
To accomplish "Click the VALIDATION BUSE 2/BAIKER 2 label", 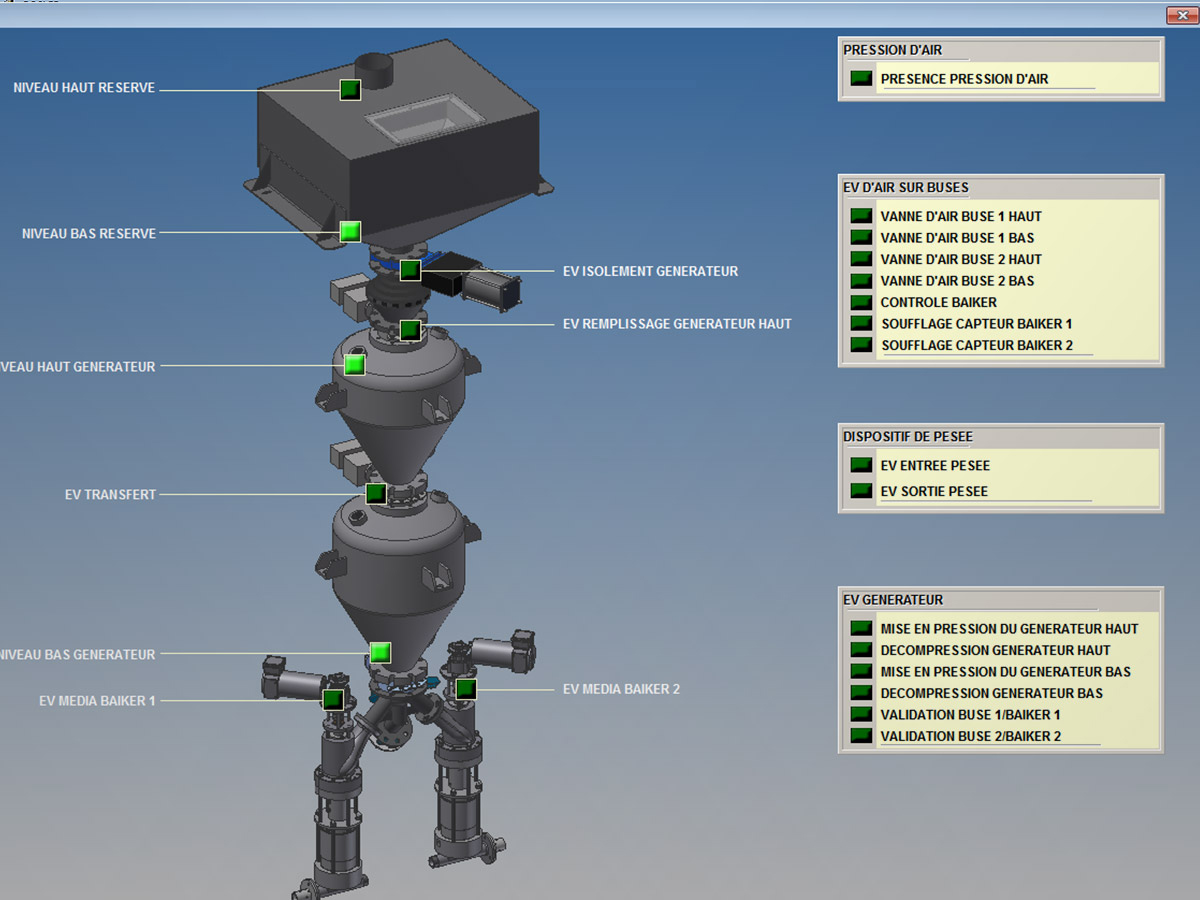I will [970, 736].
